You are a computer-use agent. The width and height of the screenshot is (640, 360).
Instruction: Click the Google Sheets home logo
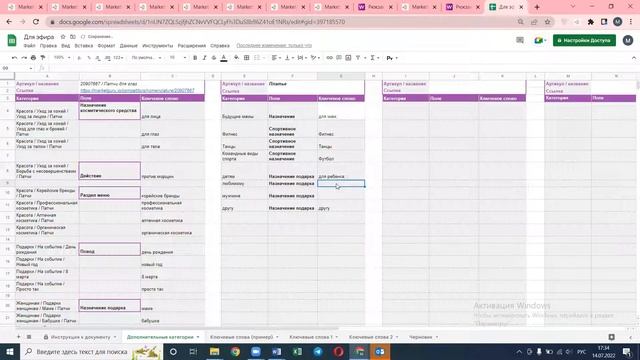click(x=12, y=40)
